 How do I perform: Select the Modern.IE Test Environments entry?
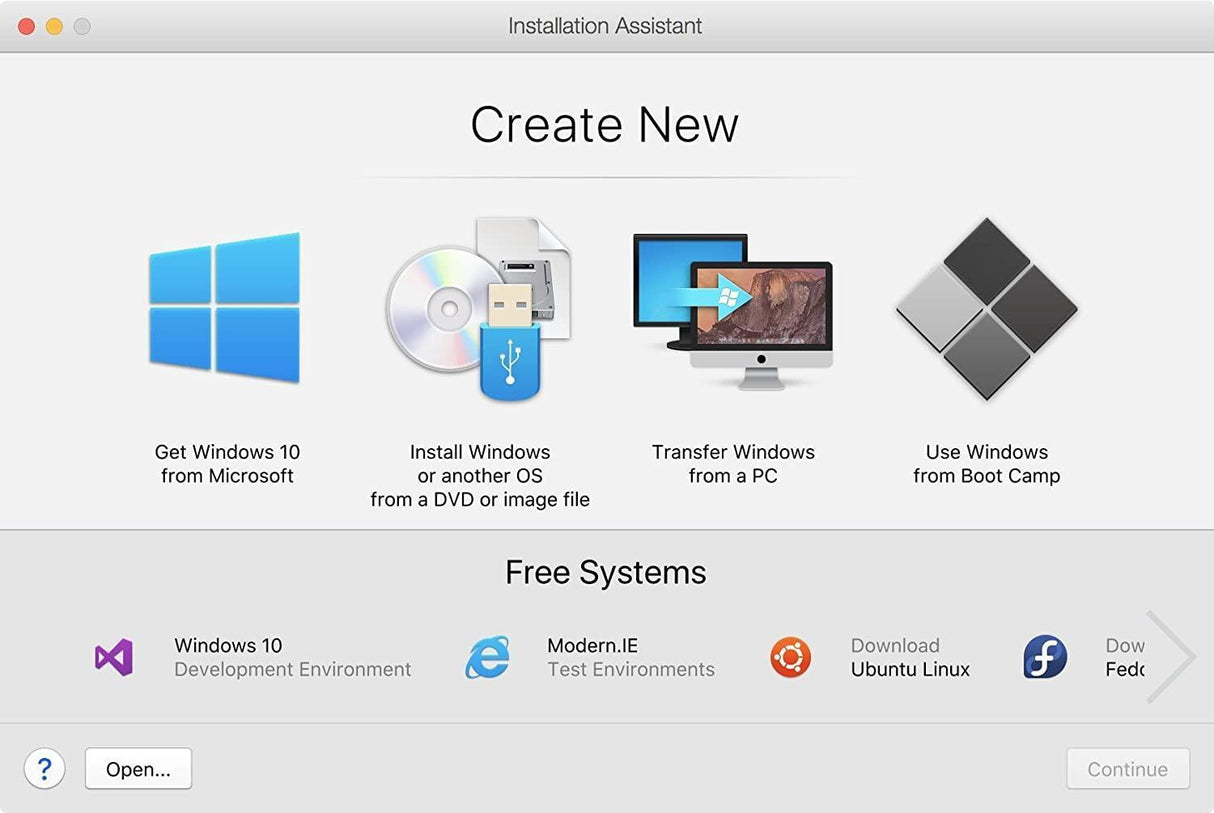631,657
